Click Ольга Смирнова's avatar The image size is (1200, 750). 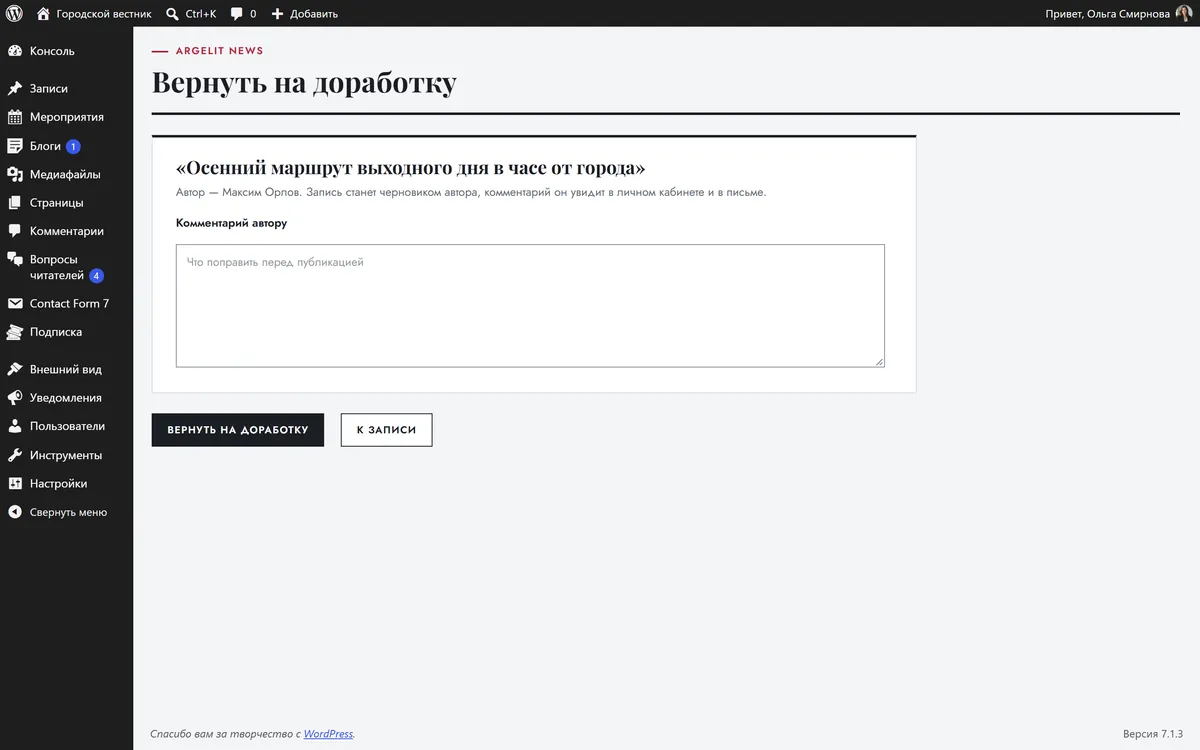(1184, 14)
